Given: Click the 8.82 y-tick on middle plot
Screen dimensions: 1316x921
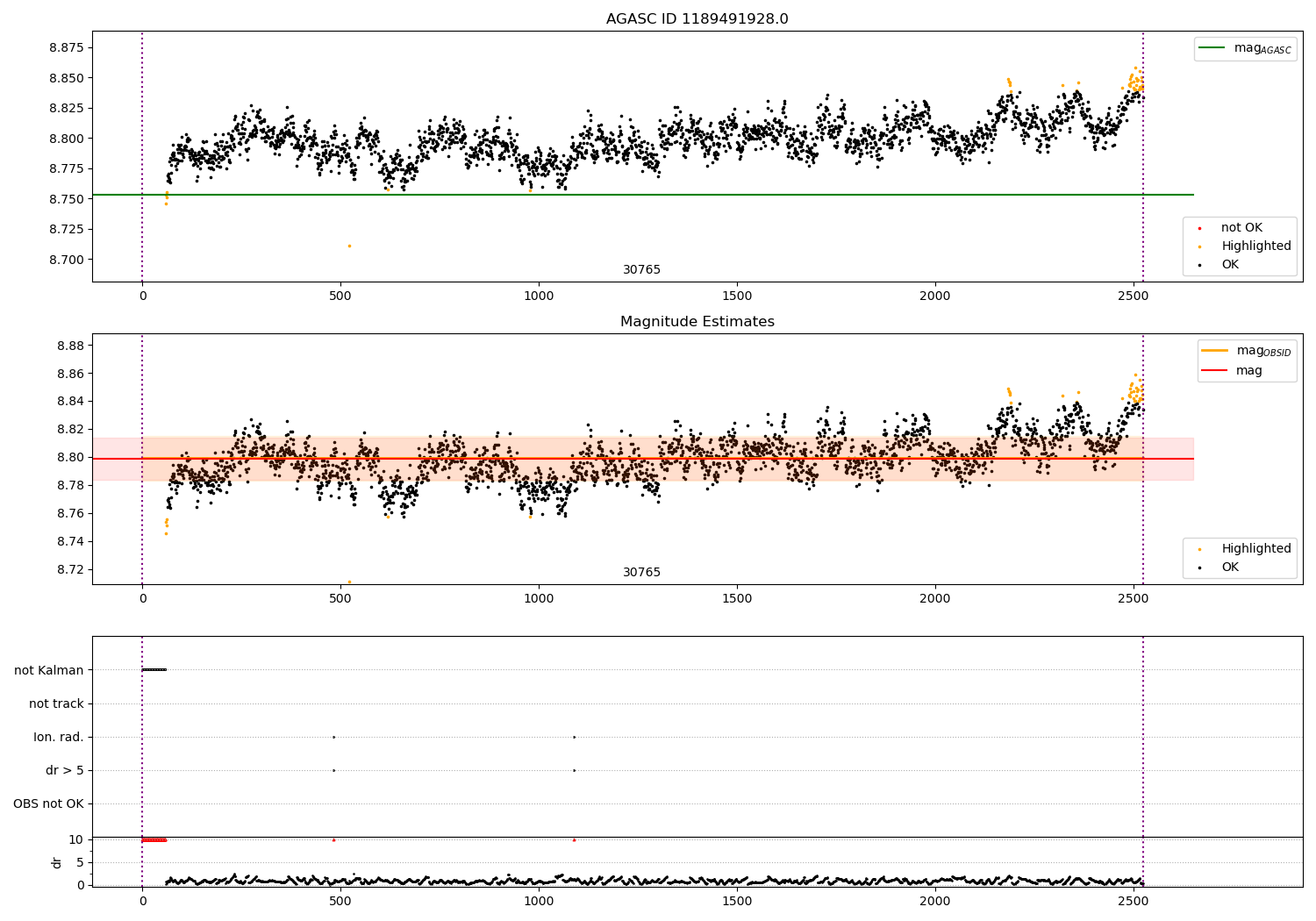Looking at the screenshot, I should click(70, 430).
